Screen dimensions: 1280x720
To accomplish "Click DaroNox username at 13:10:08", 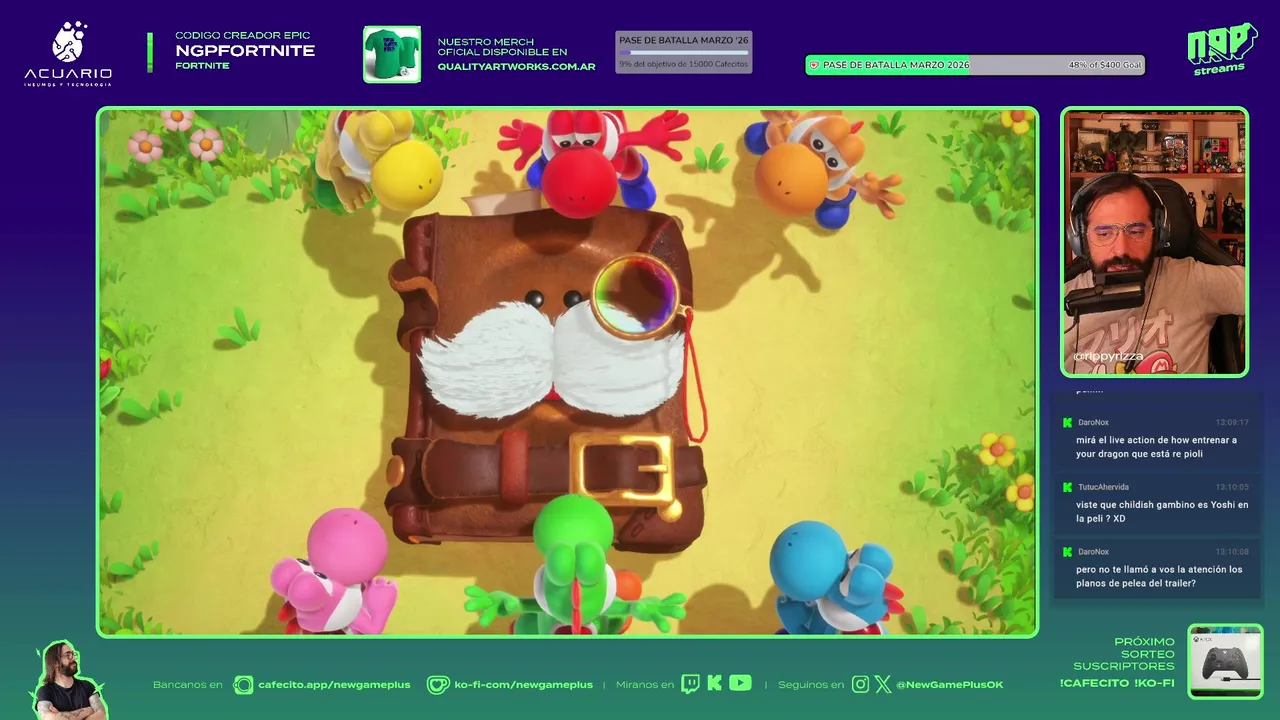I will 1093,552.
